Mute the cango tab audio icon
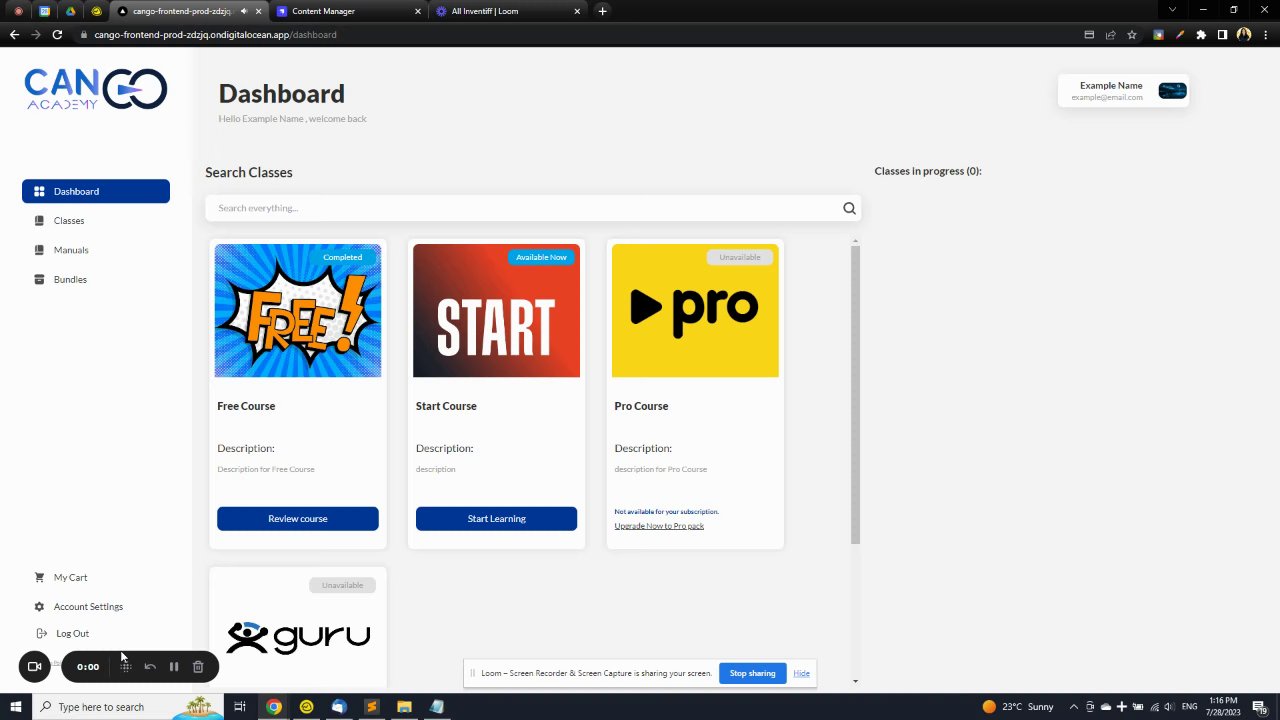 pos(243,11)
